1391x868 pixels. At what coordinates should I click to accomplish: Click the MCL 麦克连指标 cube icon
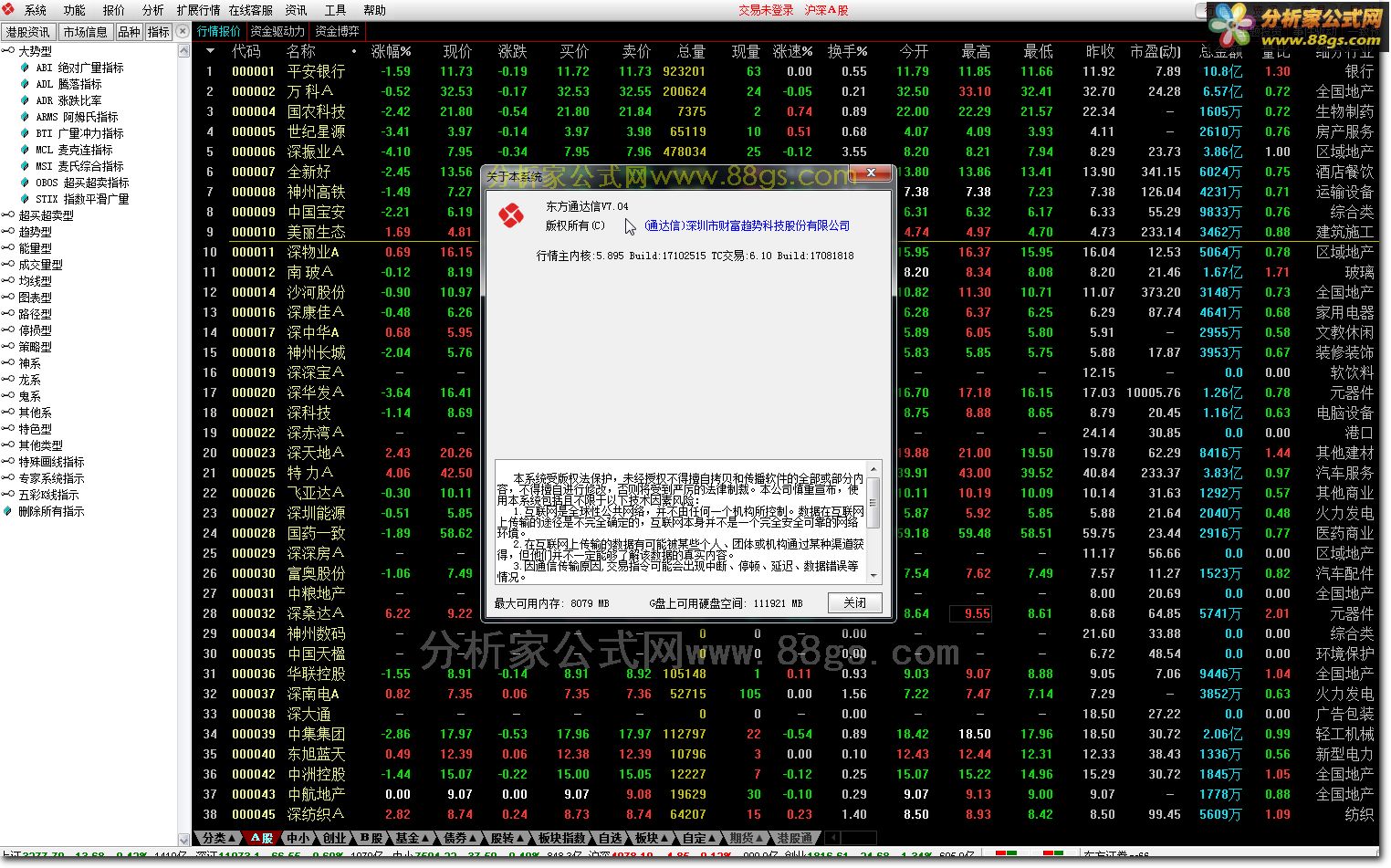[x=25, y=150]
